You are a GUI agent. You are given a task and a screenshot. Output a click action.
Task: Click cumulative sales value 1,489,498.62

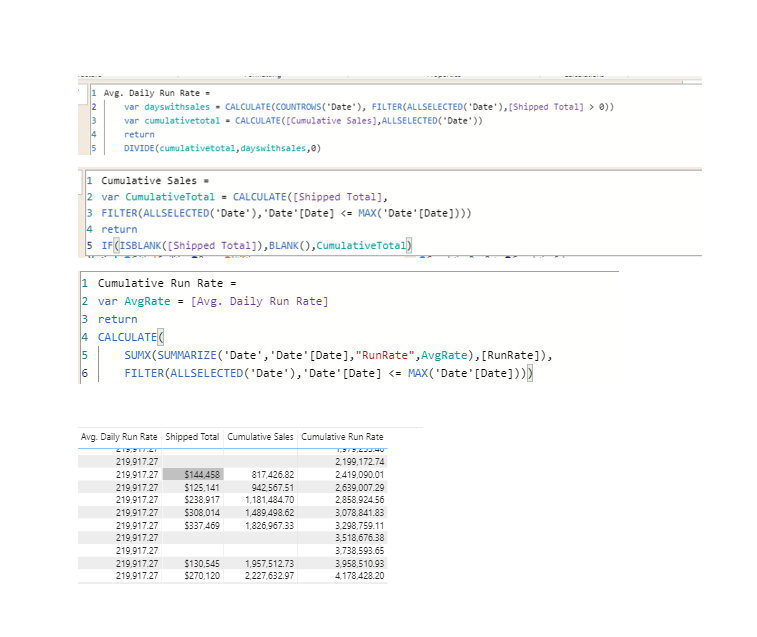(269, 512)
